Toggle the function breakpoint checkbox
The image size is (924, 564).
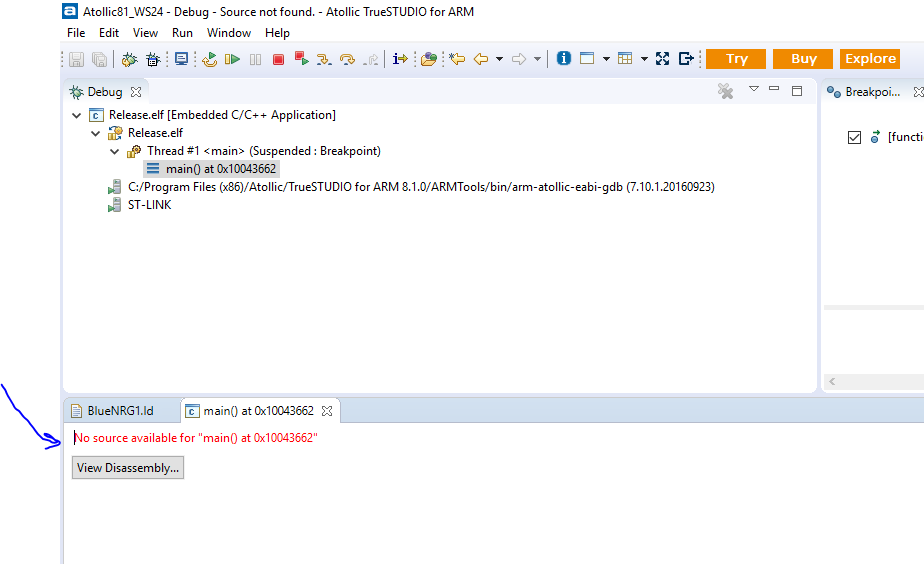point(854,137)
